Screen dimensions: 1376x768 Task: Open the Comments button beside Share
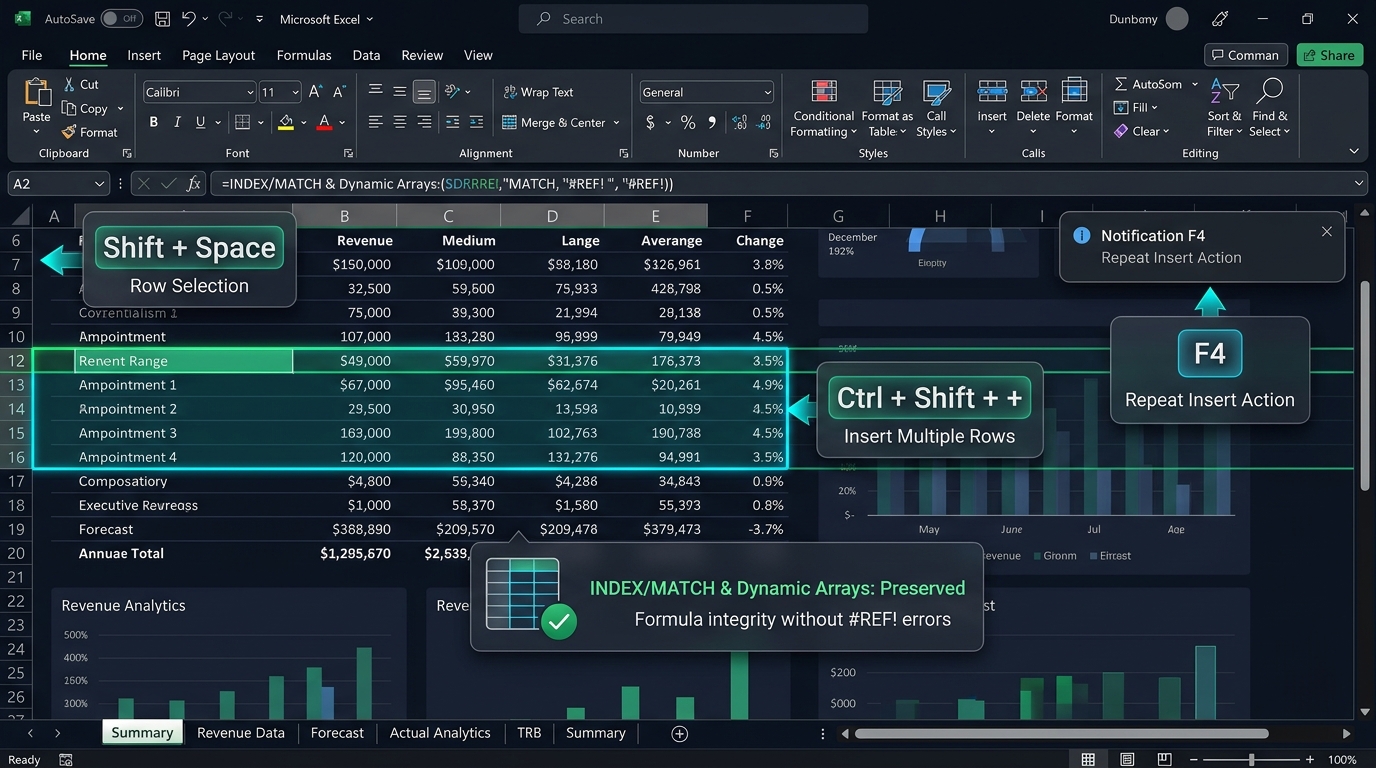[1245, 55]
